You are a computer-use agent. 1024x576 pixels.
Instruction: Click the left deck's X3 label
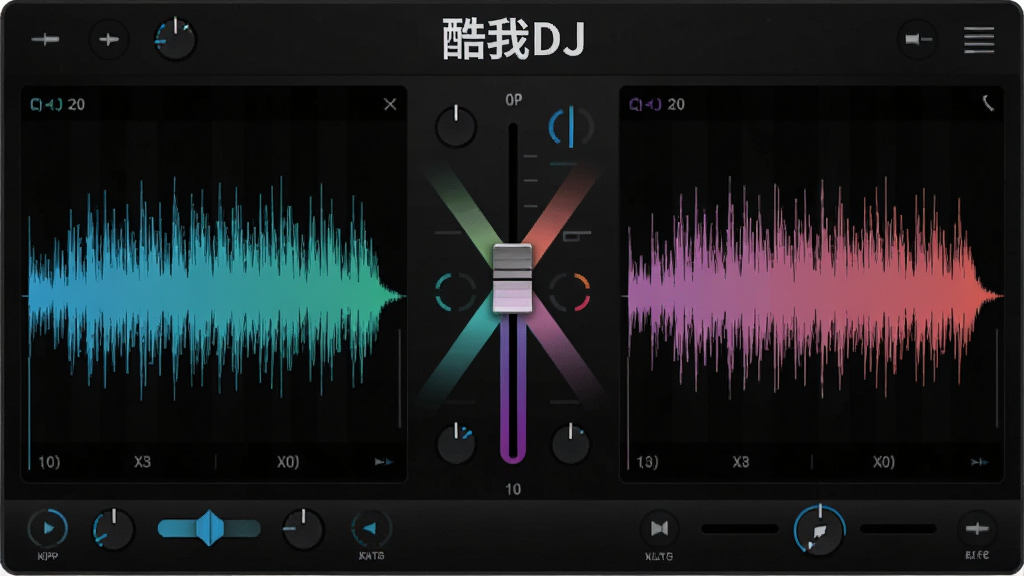click(142, 462)
